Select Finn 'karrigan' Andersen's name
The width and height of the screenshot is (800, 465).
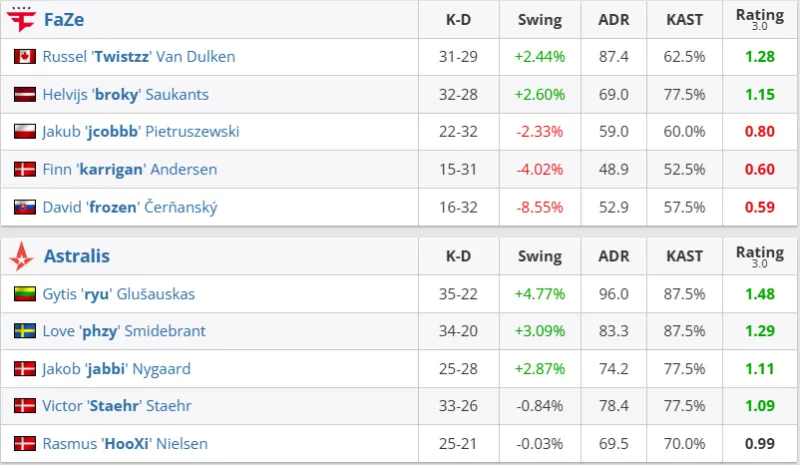pos(129,170)
